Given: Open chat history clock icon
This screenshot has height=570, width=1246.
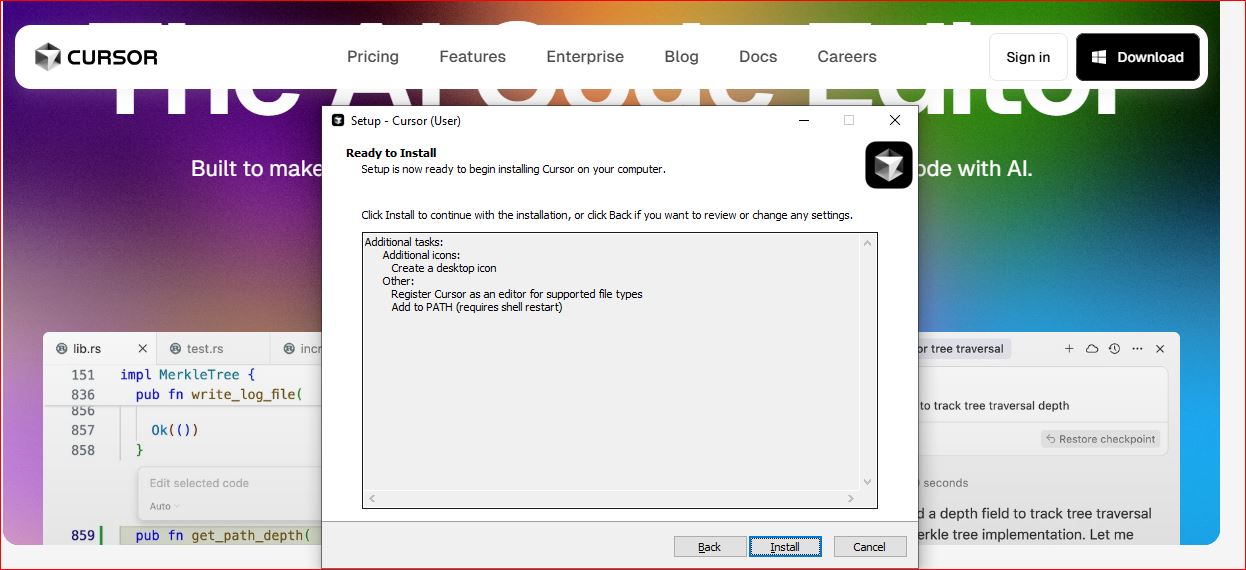Looking at the screenshot, I should coord(1114,349).
